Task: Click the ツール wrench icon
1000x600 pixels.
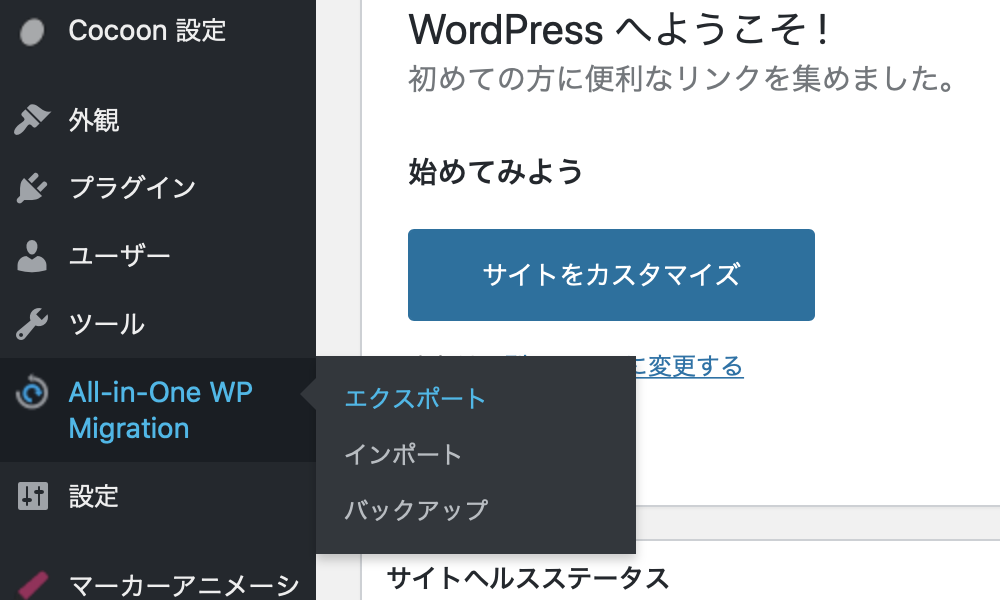Action: 31,324
